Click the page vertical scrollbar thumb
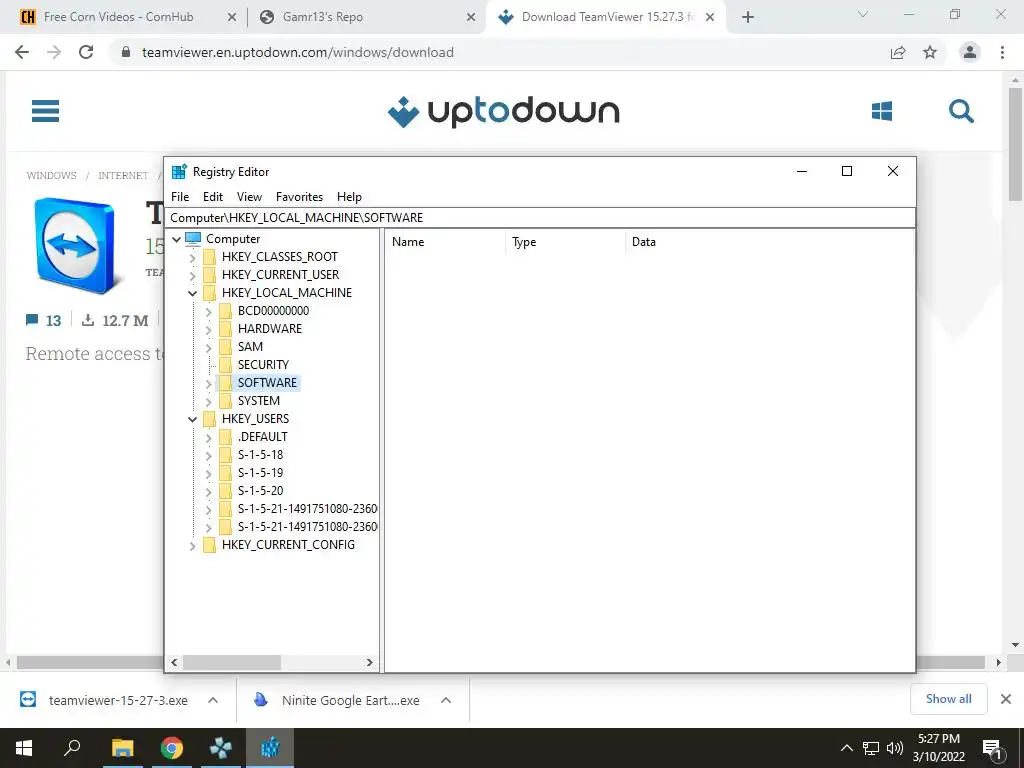The height and width of the screenshot is (768, 1024). click(1015, 144)
